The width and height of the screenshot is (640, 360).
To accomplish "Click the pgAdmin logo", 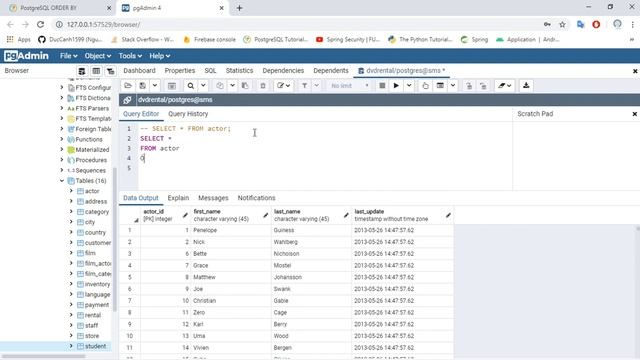I will (27, 56).
